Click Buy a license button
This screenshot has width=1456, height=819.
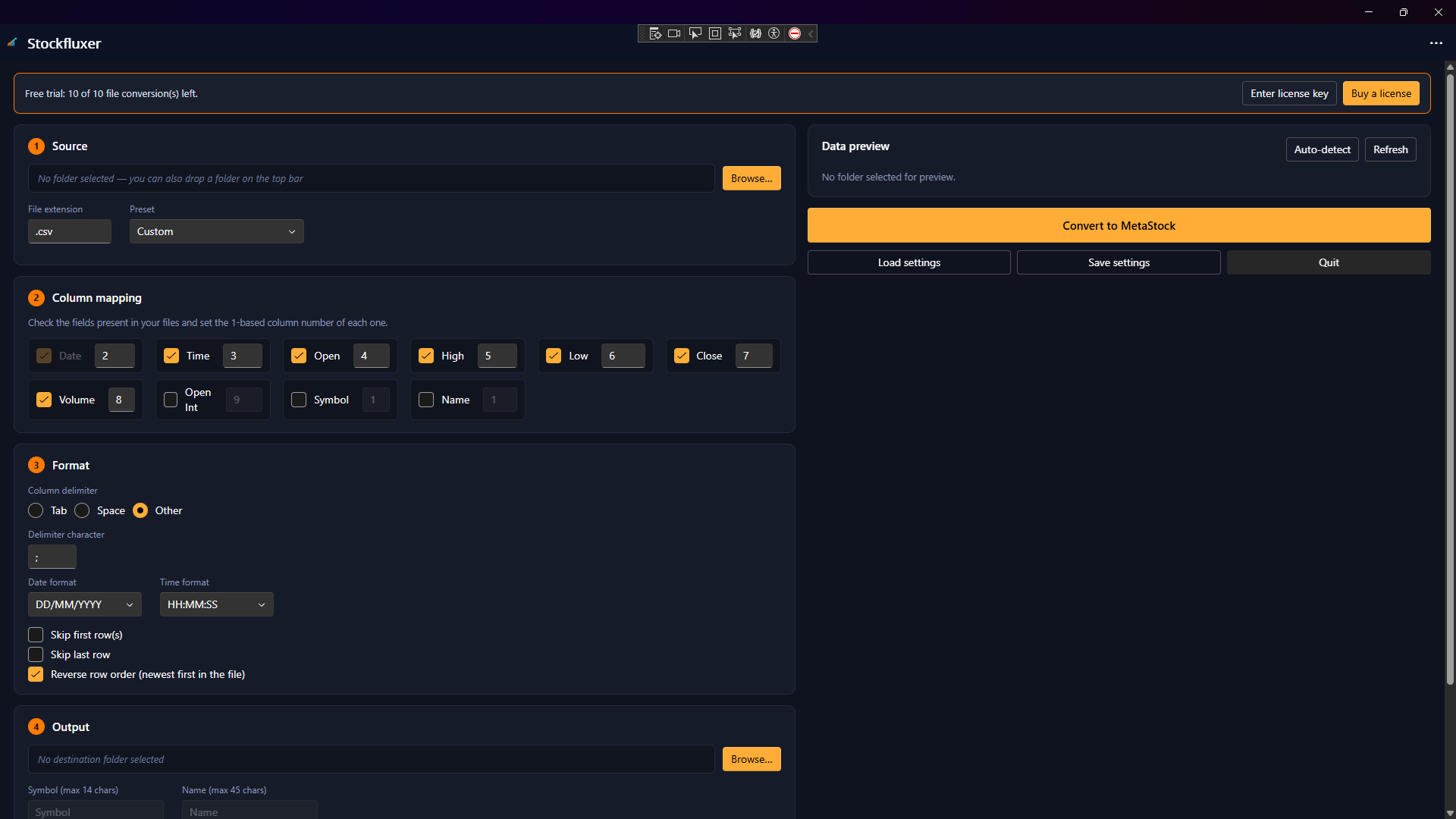coord(1381,93)
